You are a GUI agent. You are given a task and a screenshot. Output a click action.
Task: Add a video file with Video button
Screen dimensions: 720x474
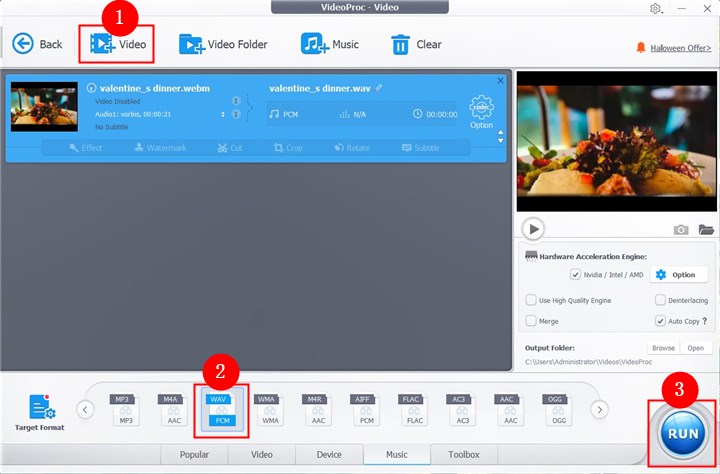(118, 44)
